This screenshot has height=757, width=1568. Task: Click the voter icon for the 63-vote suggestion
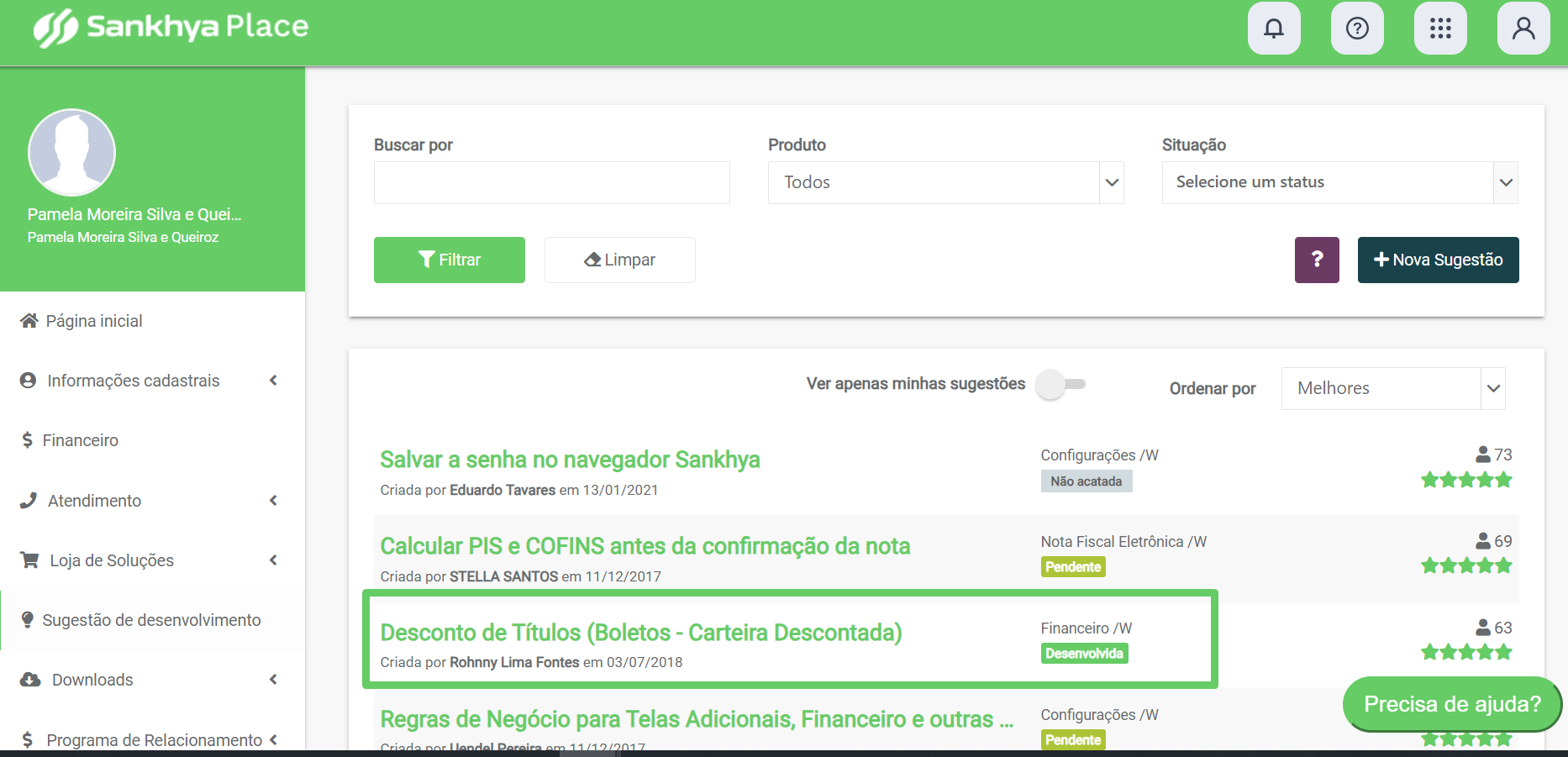(x=1483, y=628)
